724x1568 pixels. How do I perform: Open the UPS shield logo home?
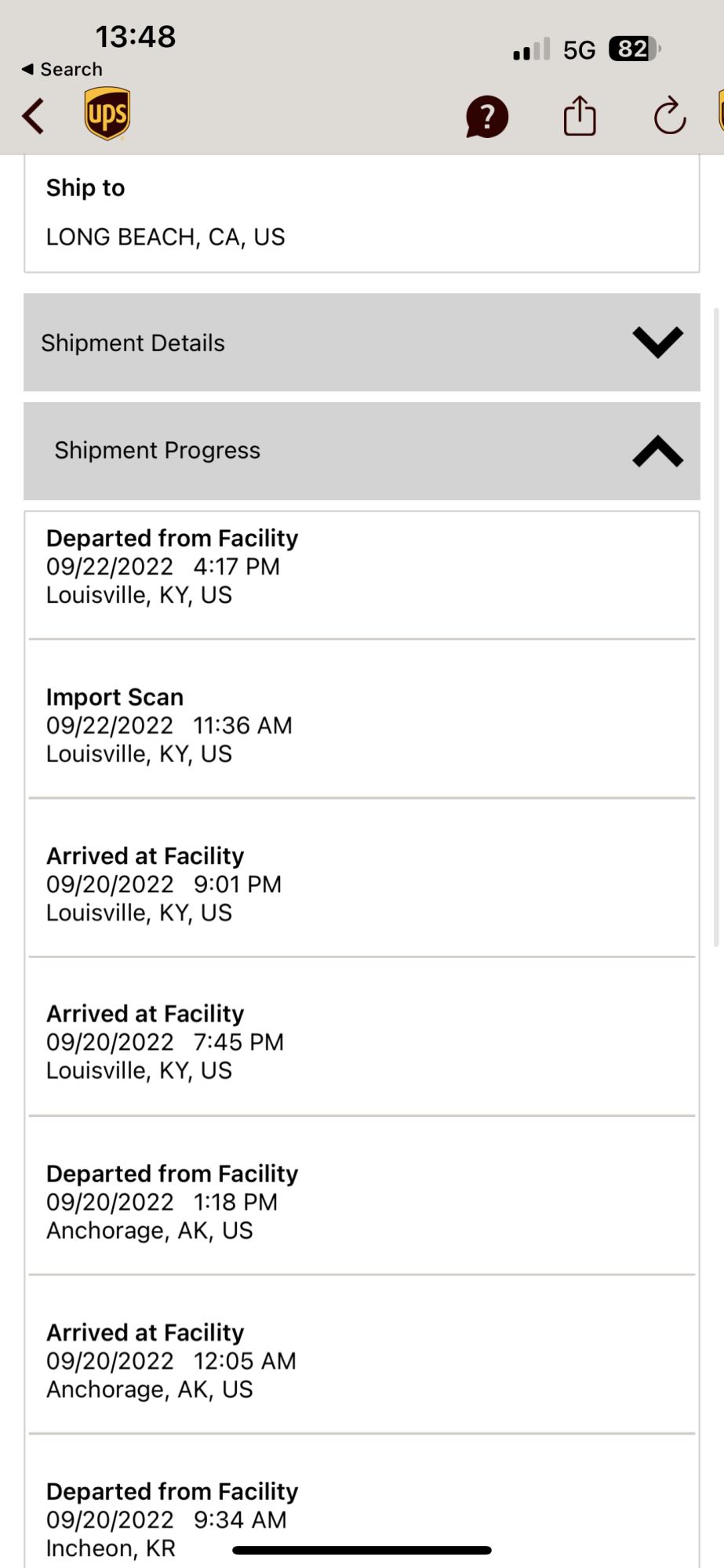(107, 114)
